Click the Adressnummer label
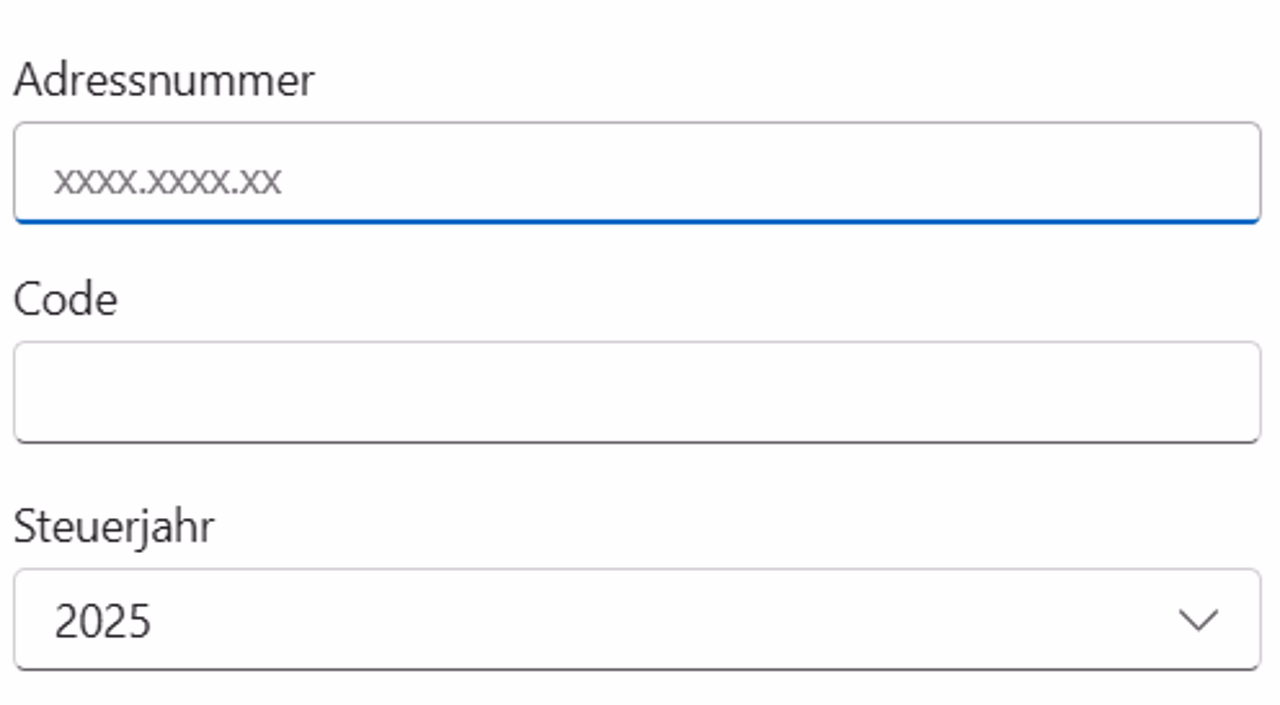 tap(164, 80)
